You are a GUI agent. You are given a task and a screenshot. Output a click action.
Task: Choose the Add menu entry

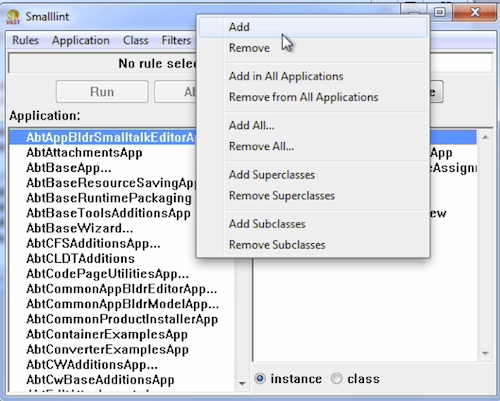[239, 27]
